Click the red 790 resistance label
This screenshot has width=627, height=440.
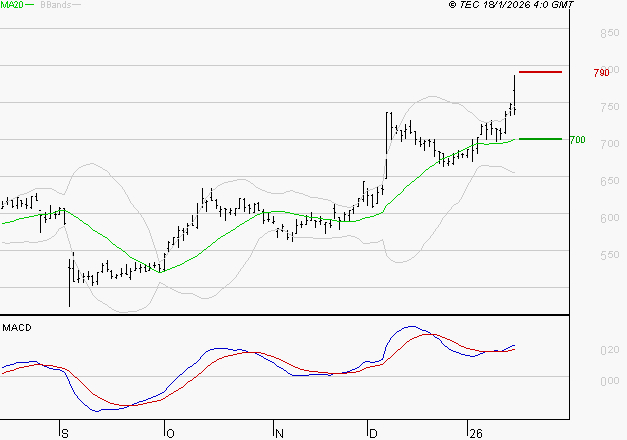point(601,73)
